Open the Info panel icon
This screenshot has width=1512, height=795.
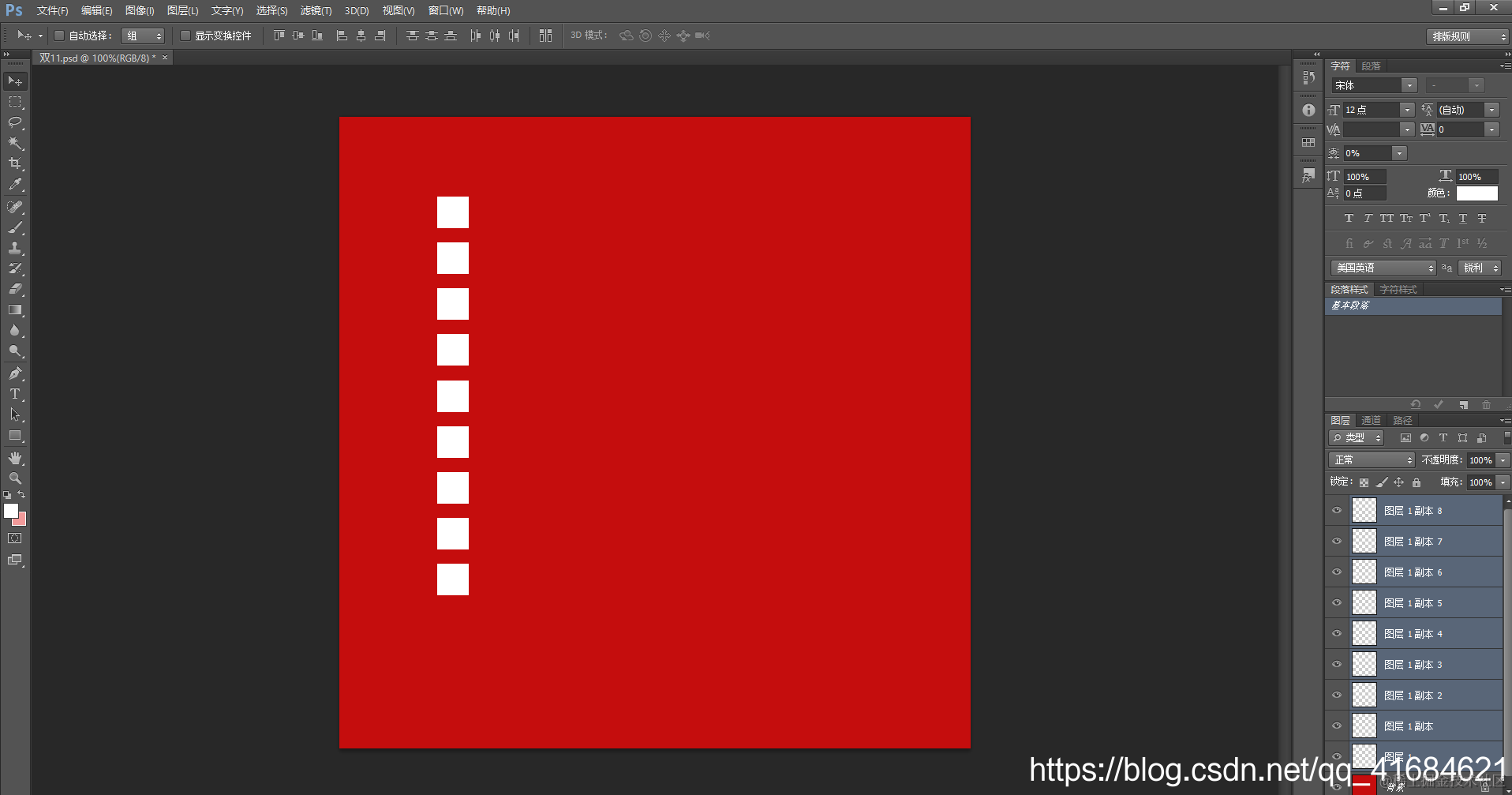(x=1308, y=111)
